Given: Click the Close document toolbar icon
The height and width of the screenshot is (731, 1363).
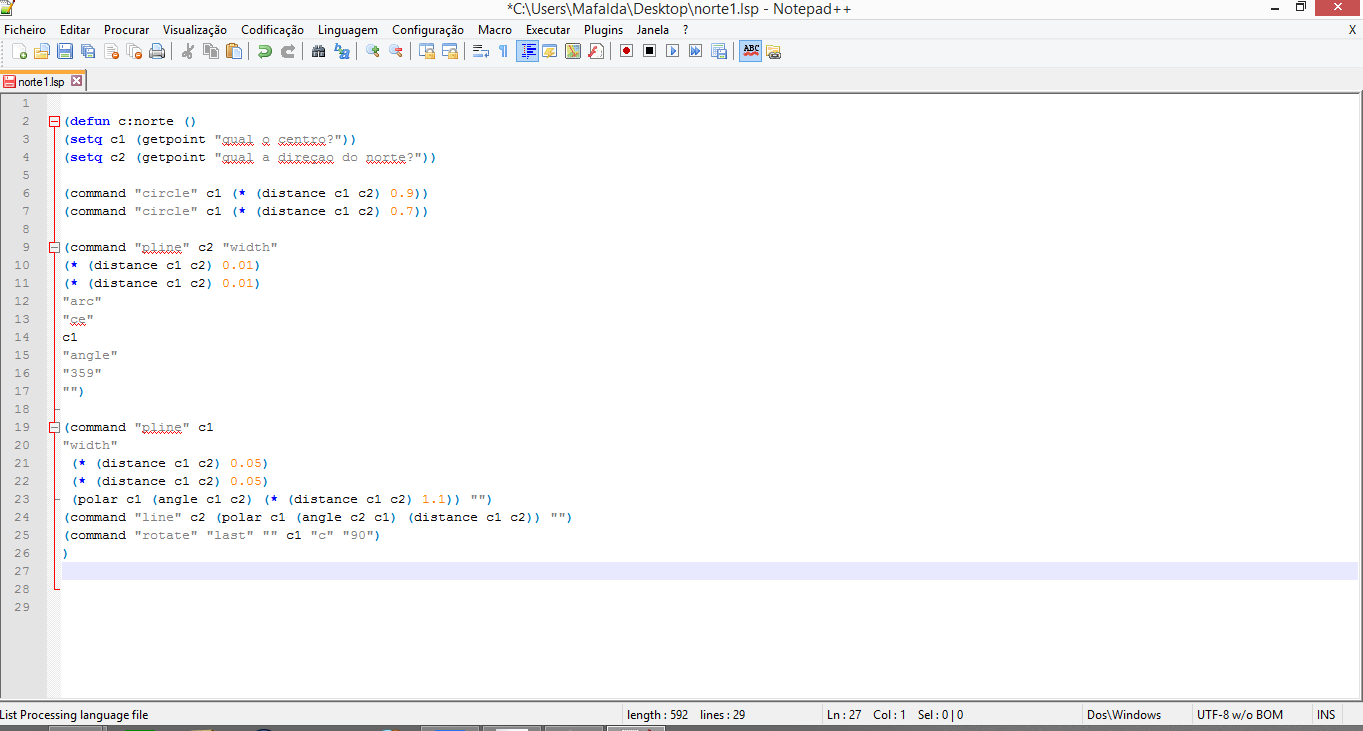Looking at the screenshot, I should tap(111, 51).
